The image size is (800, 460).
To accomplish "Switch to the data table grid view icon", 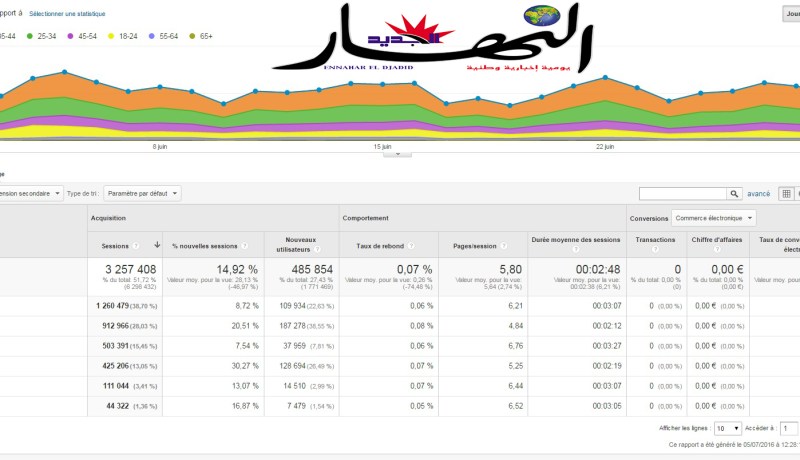I will click(x=786, y=194).
